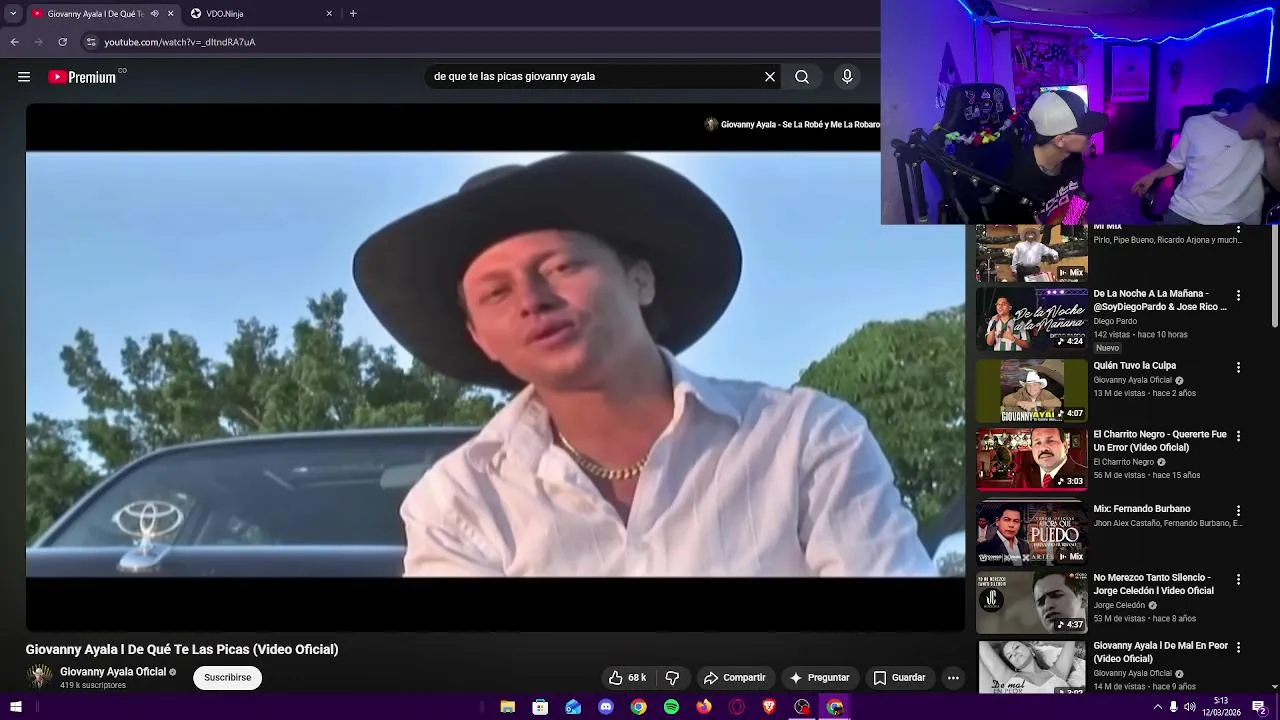The width and height of the screenshot is (1280, 720).
Task: Open No Merezco Tanto Silencio video title
Action: [1153, 584]
